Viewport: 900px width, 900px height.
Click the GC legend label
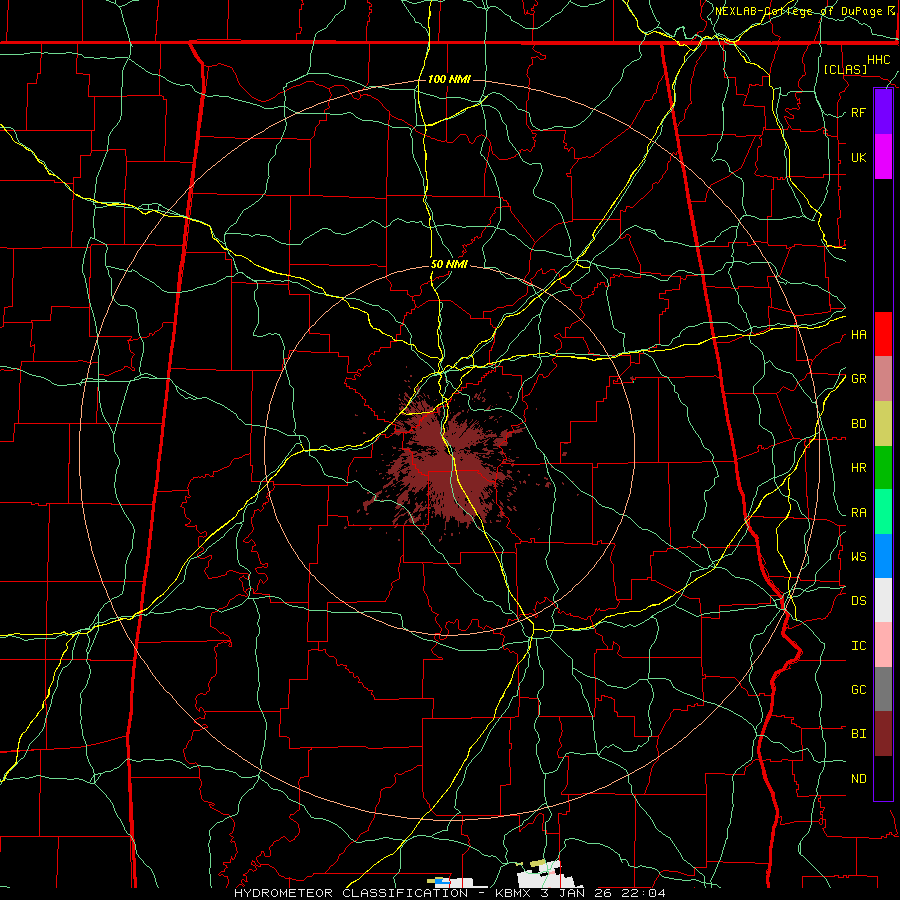[x=858, y=690]
